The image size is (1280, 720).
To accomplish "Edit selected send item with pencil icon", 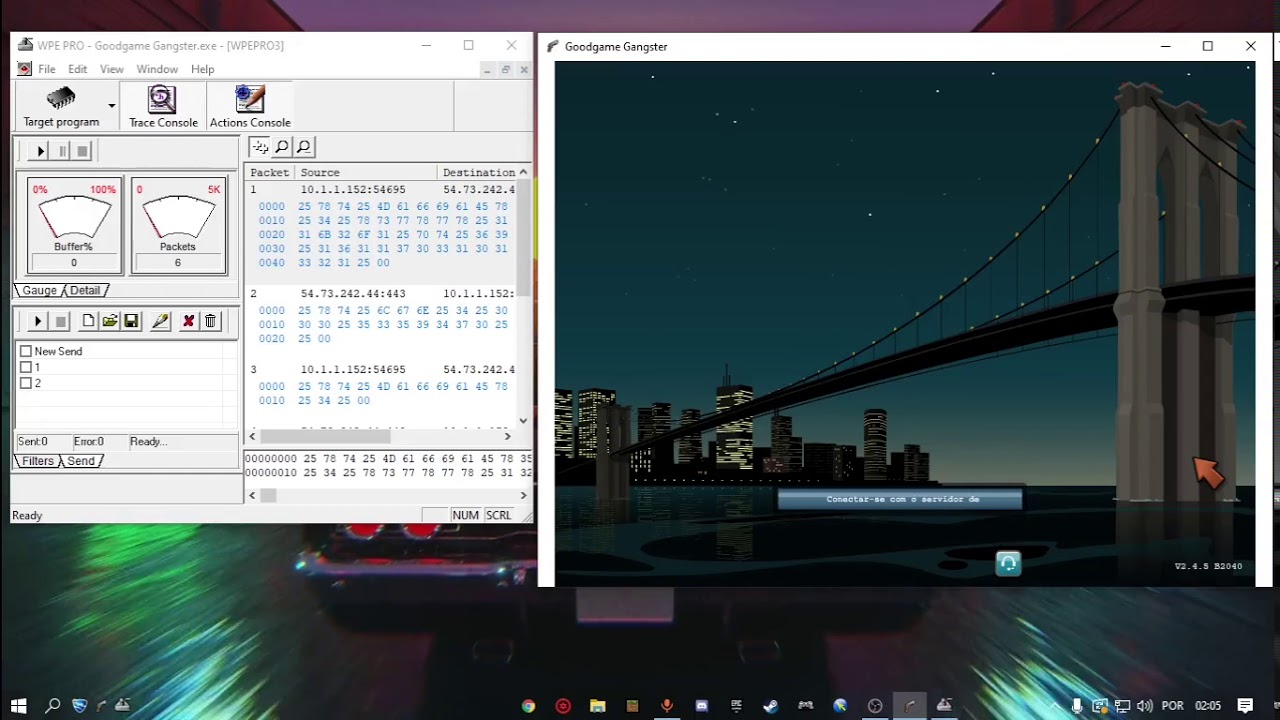I will pos(160,321).
